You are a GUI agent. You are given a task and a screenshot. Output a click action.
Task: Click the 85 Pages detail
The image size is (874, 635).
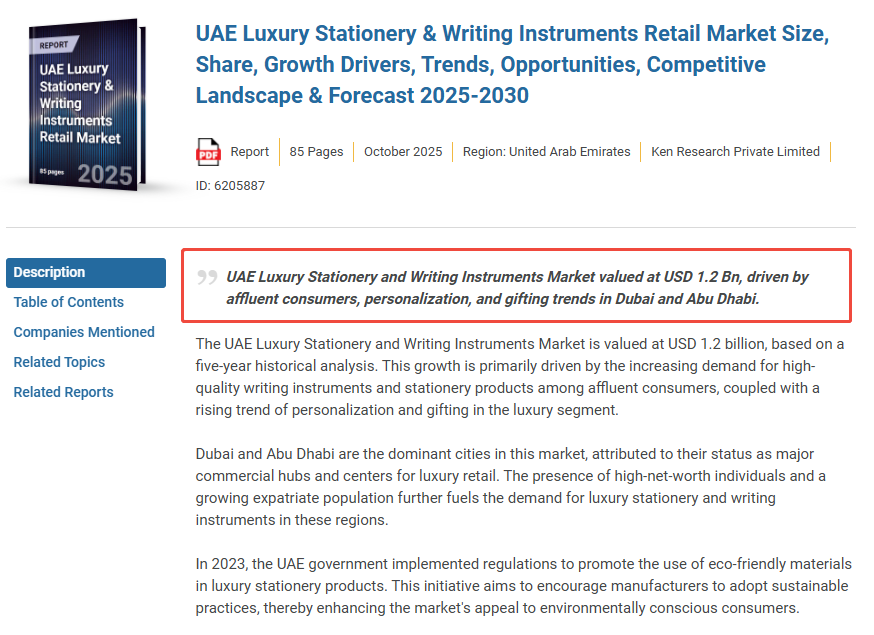tap(316, 152)
